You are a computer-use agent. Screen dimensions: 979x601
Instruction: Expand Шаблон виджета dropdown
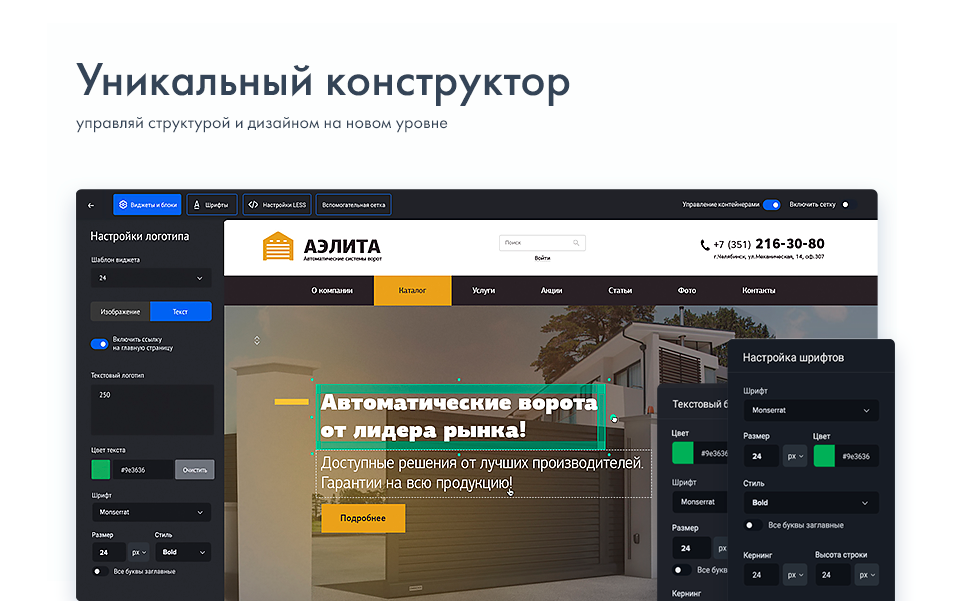tap(151, 278)
